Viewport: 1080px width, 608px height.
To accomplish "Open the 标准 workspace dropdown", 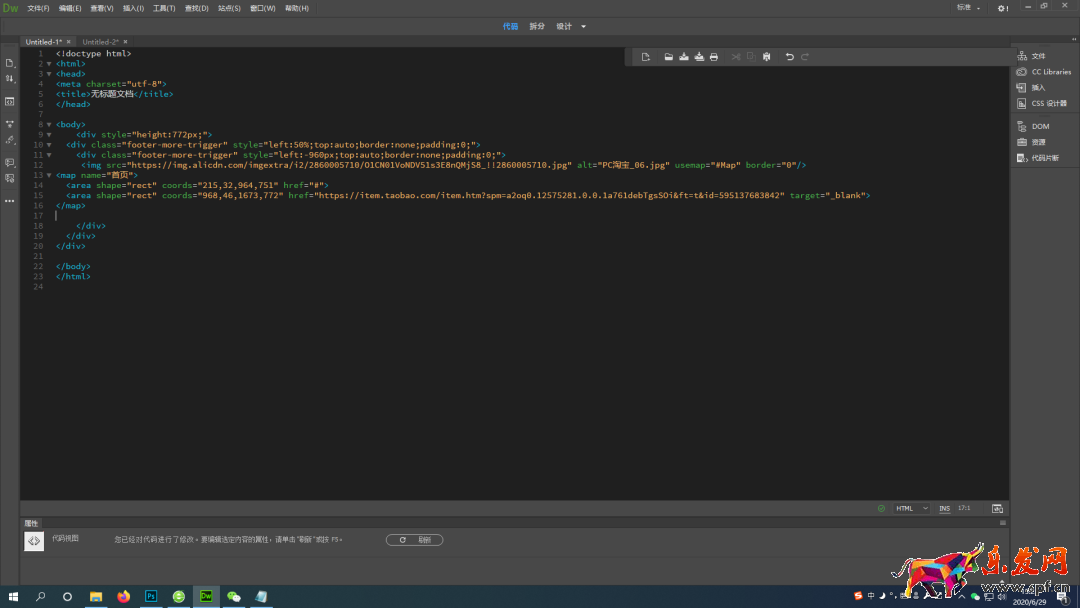I will [x=968, y=8].
